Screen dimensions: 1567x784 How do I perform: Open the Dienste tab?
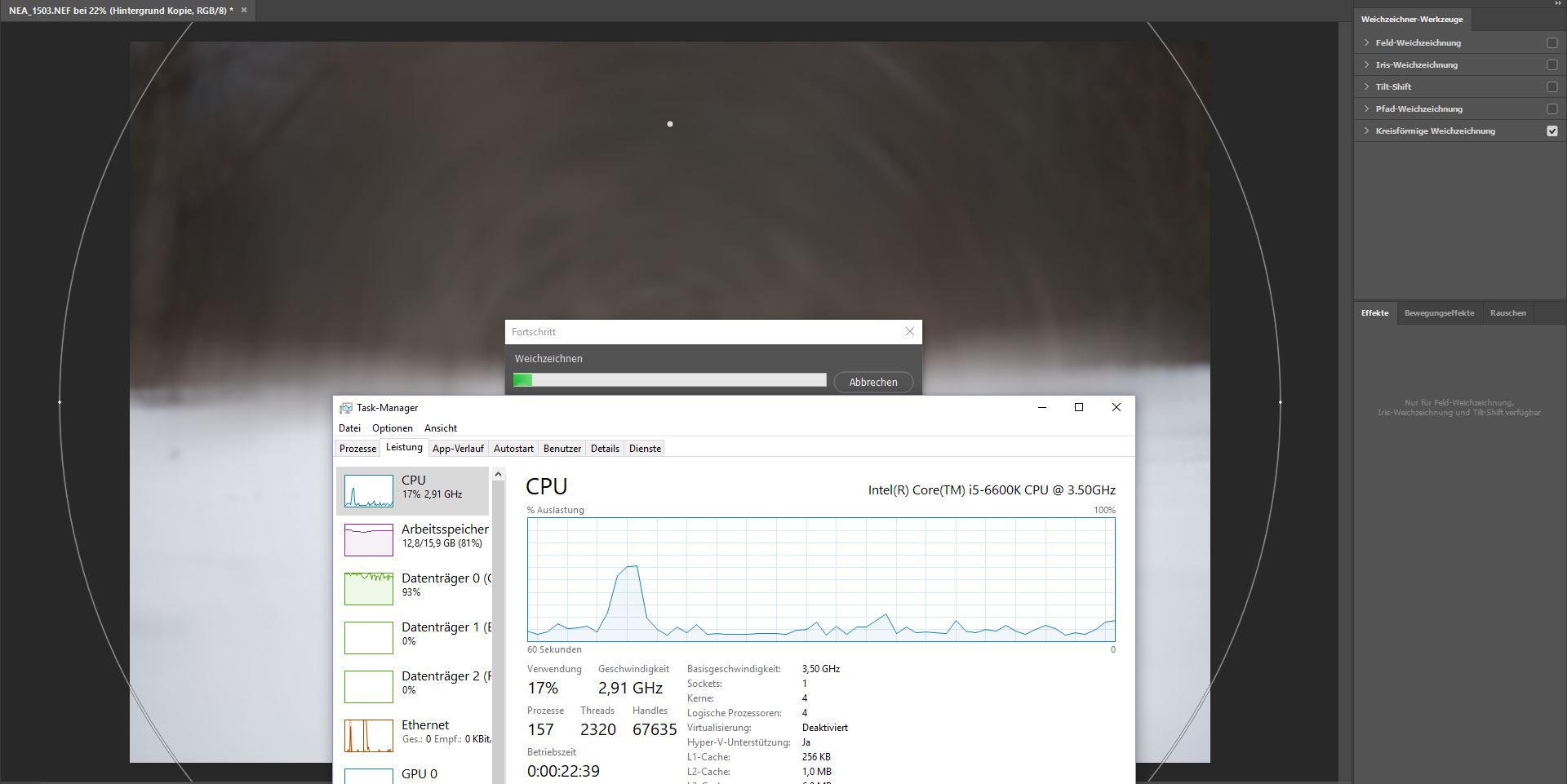pos(645,449)
